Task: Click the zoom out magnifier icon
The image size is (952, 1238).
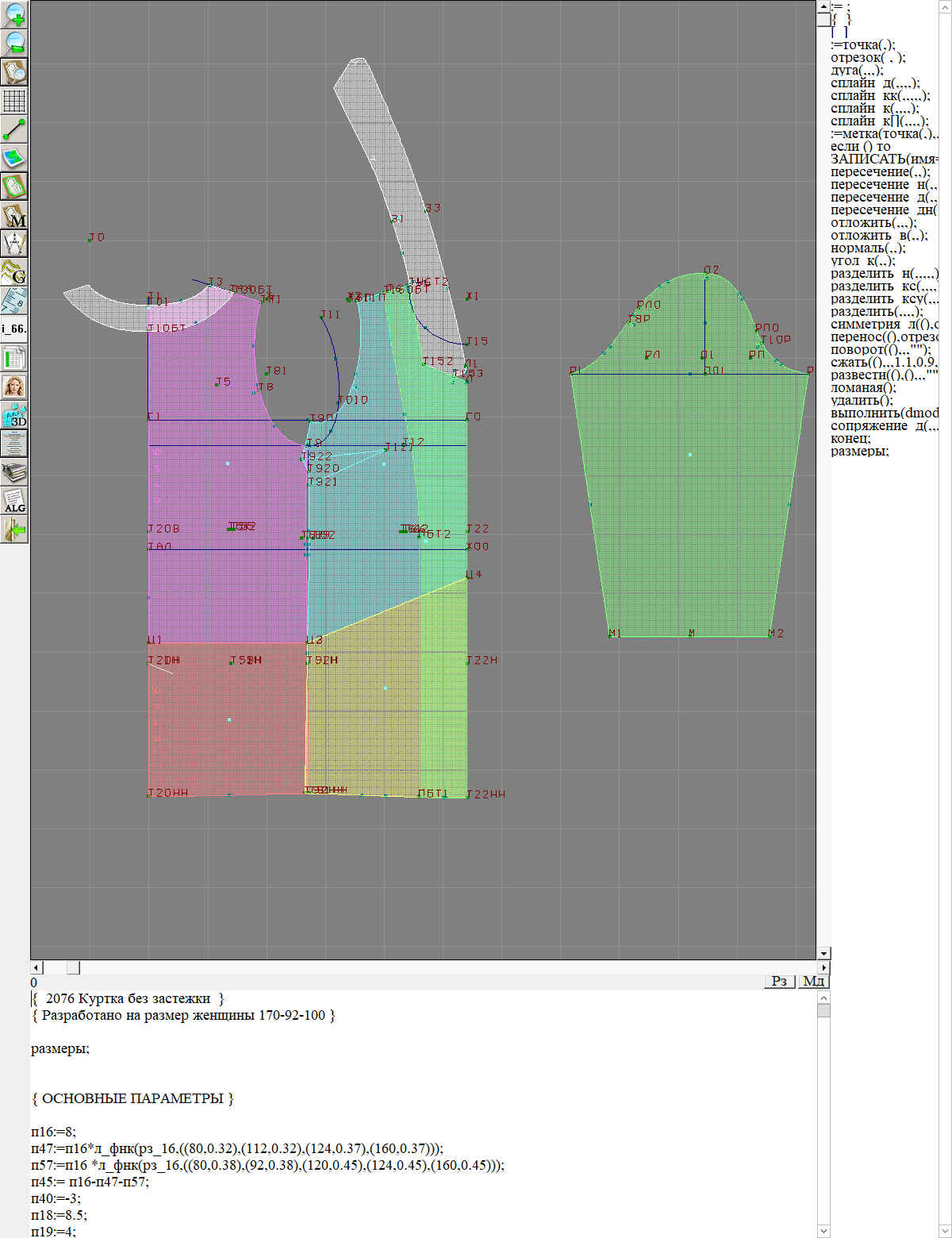Action: [x=14, y=43]
